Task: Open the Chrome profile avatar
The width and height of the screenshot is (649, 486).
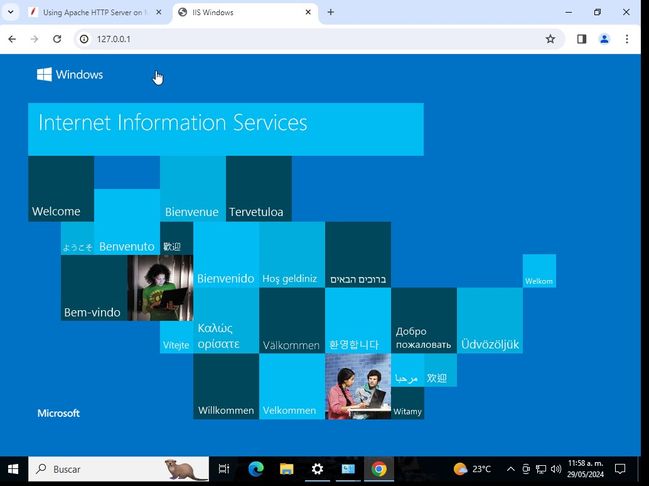Action: click(x=604, y=39)
